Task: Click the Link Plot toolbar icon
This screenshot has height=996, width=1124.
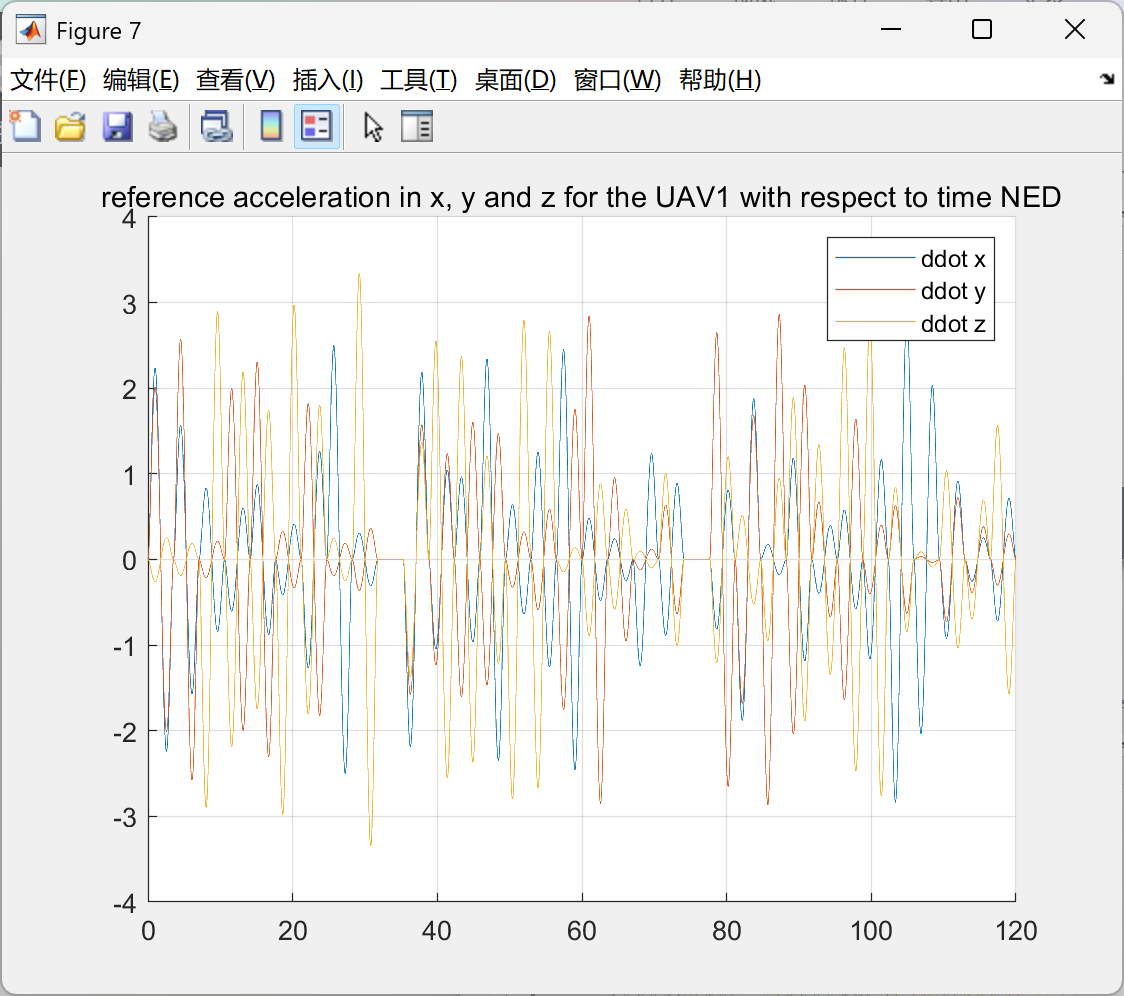Action: (x=216, y=127)
